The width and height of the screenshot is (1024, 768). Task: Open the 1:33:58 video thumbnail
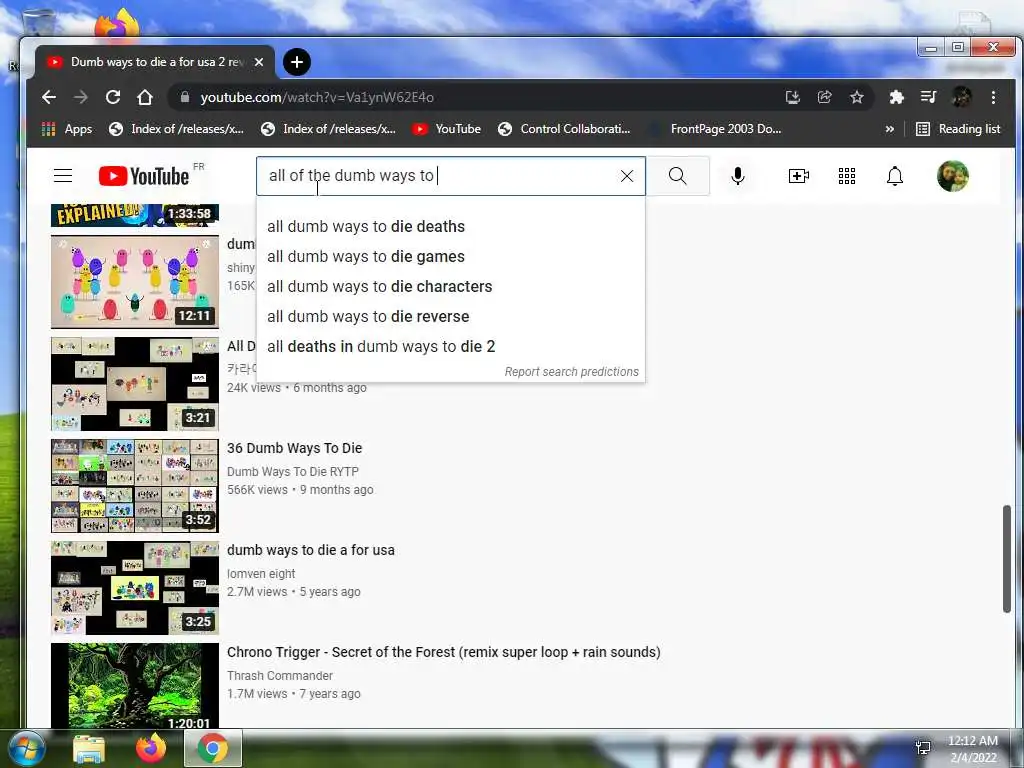pos(135,215)
